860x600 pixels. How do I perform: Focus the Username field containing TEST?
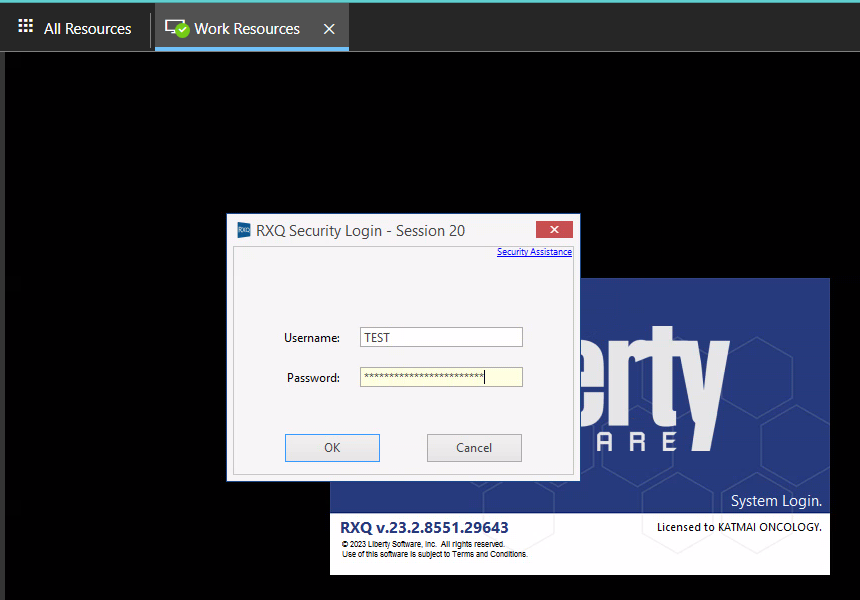click(441, 337)
